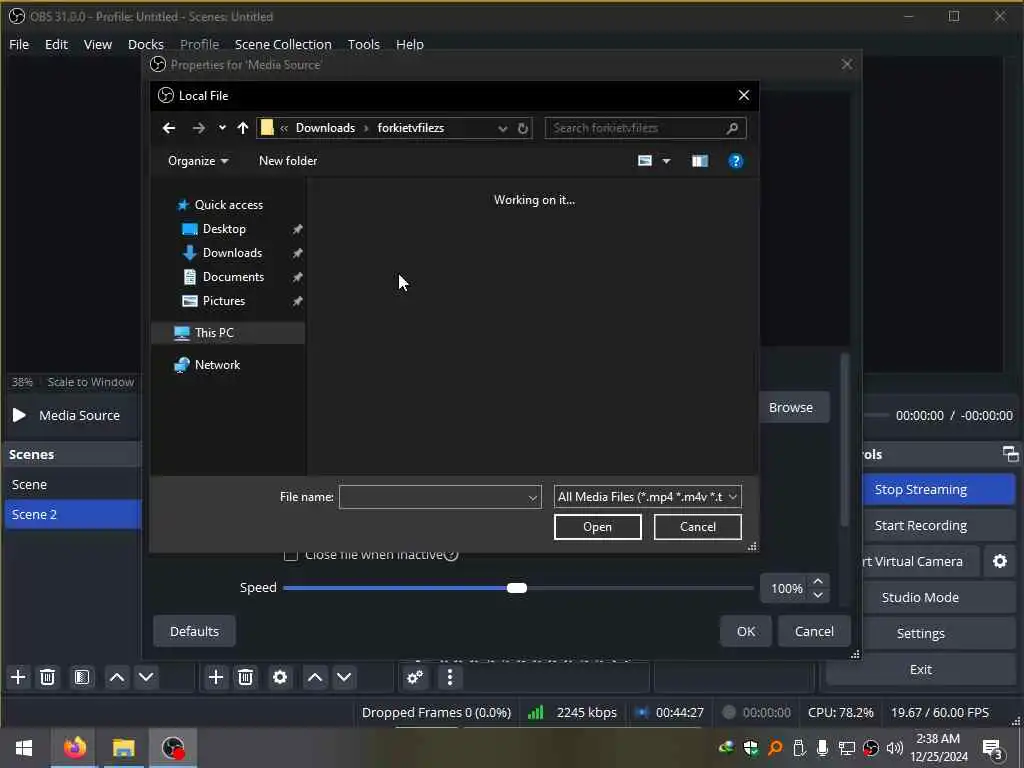Open the Organize menu
1024x768 pixels.
click(x=198, y=161)
